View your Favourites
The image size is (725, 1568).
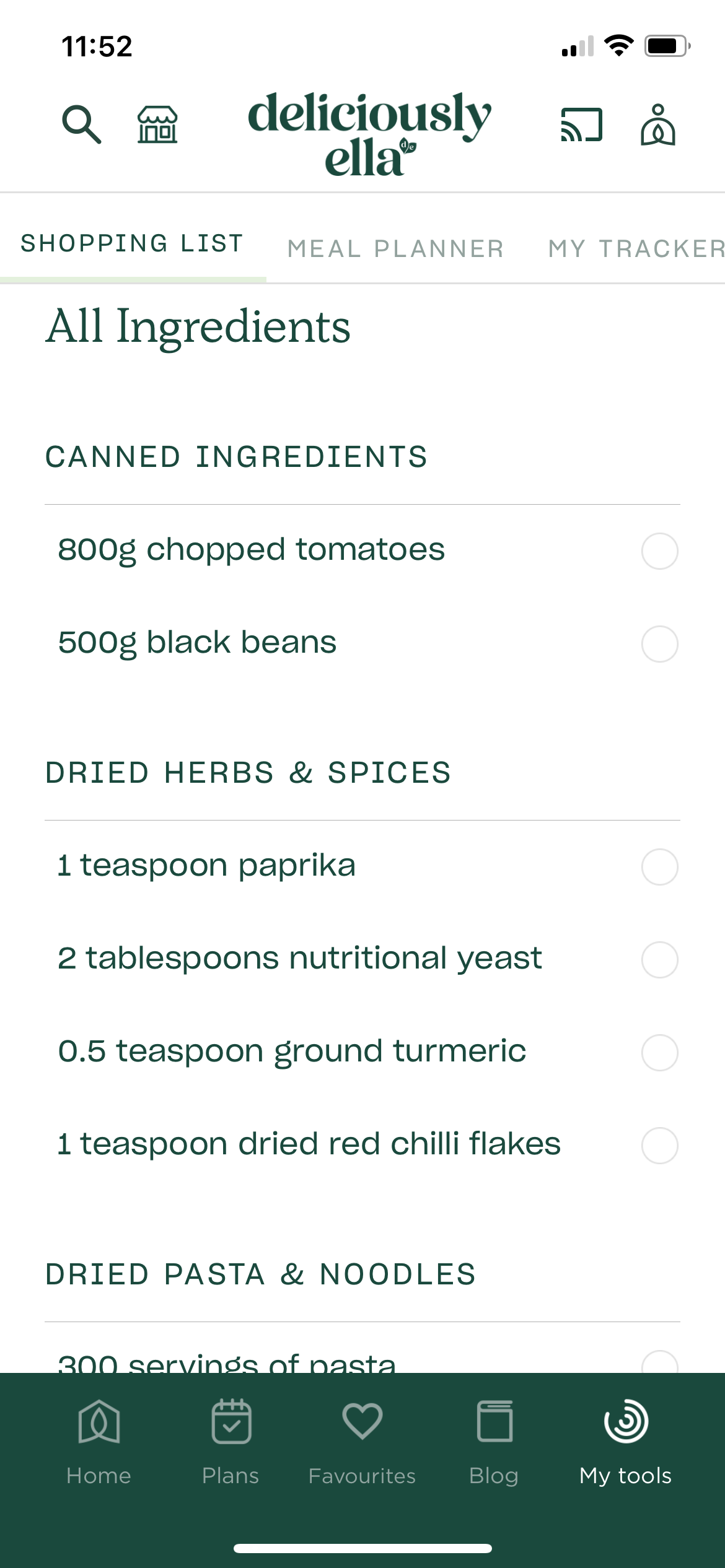tap(362, 1443)
